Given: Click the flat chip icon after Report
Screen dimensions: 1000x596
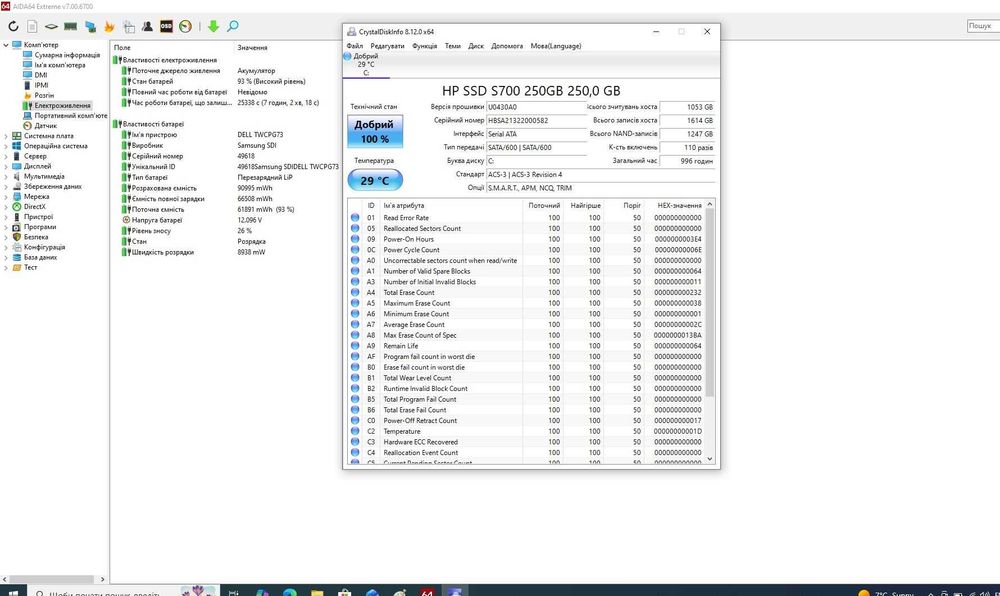Looking at the screenshot, I should 51,26.
